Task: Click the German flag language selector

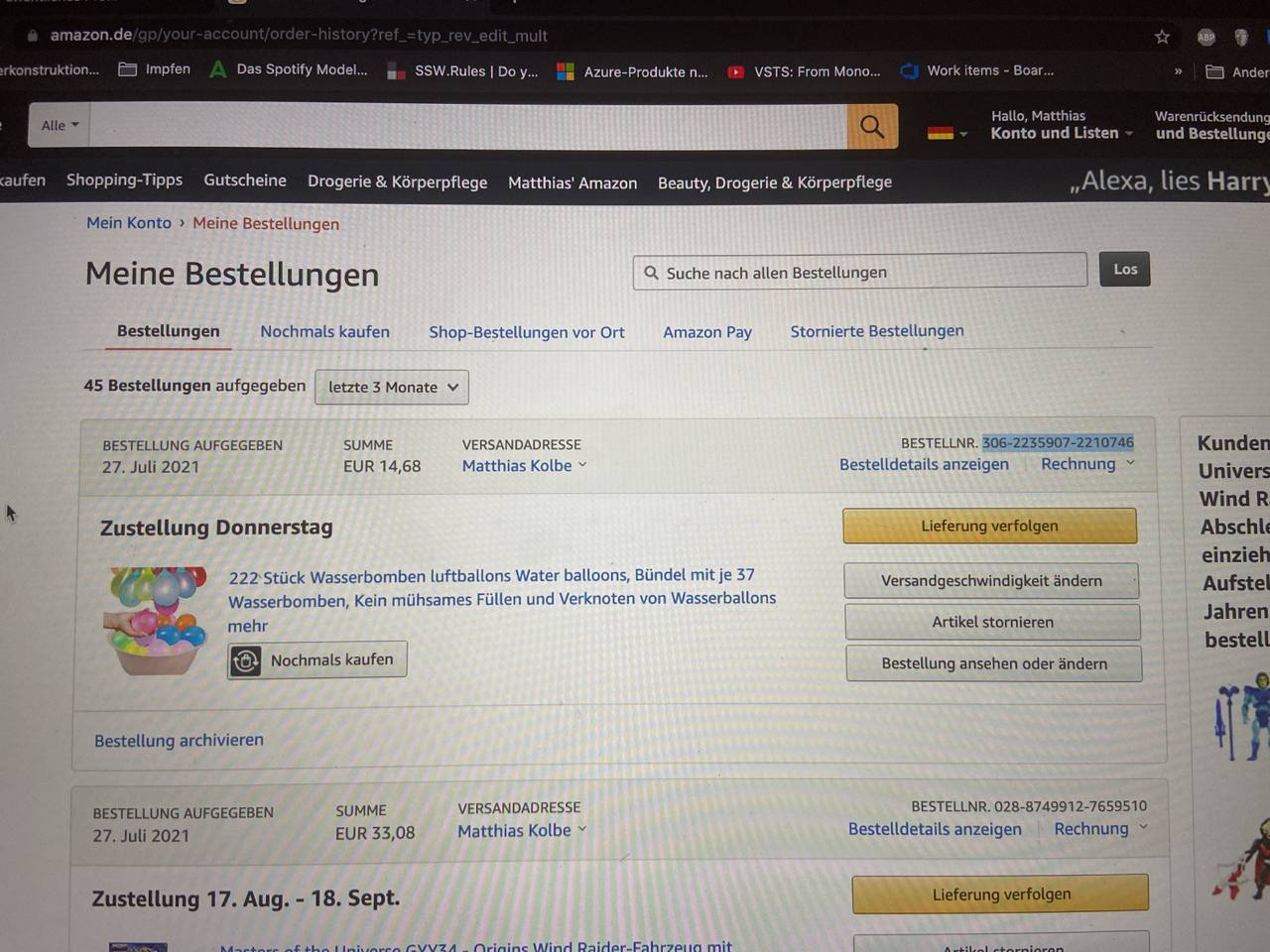Action: [x=947, y=133]
